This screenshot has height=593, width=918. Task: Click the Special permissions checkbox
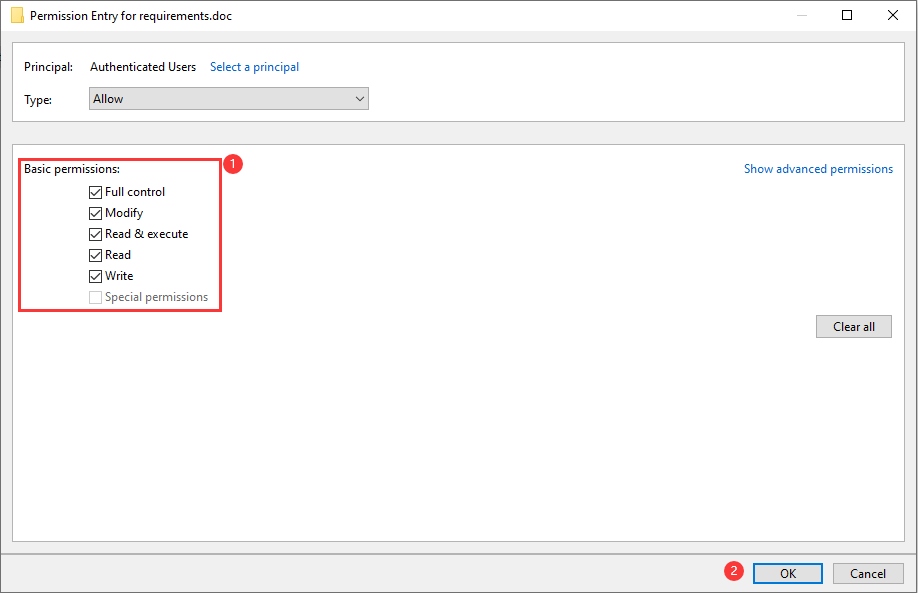click(95, 297)
